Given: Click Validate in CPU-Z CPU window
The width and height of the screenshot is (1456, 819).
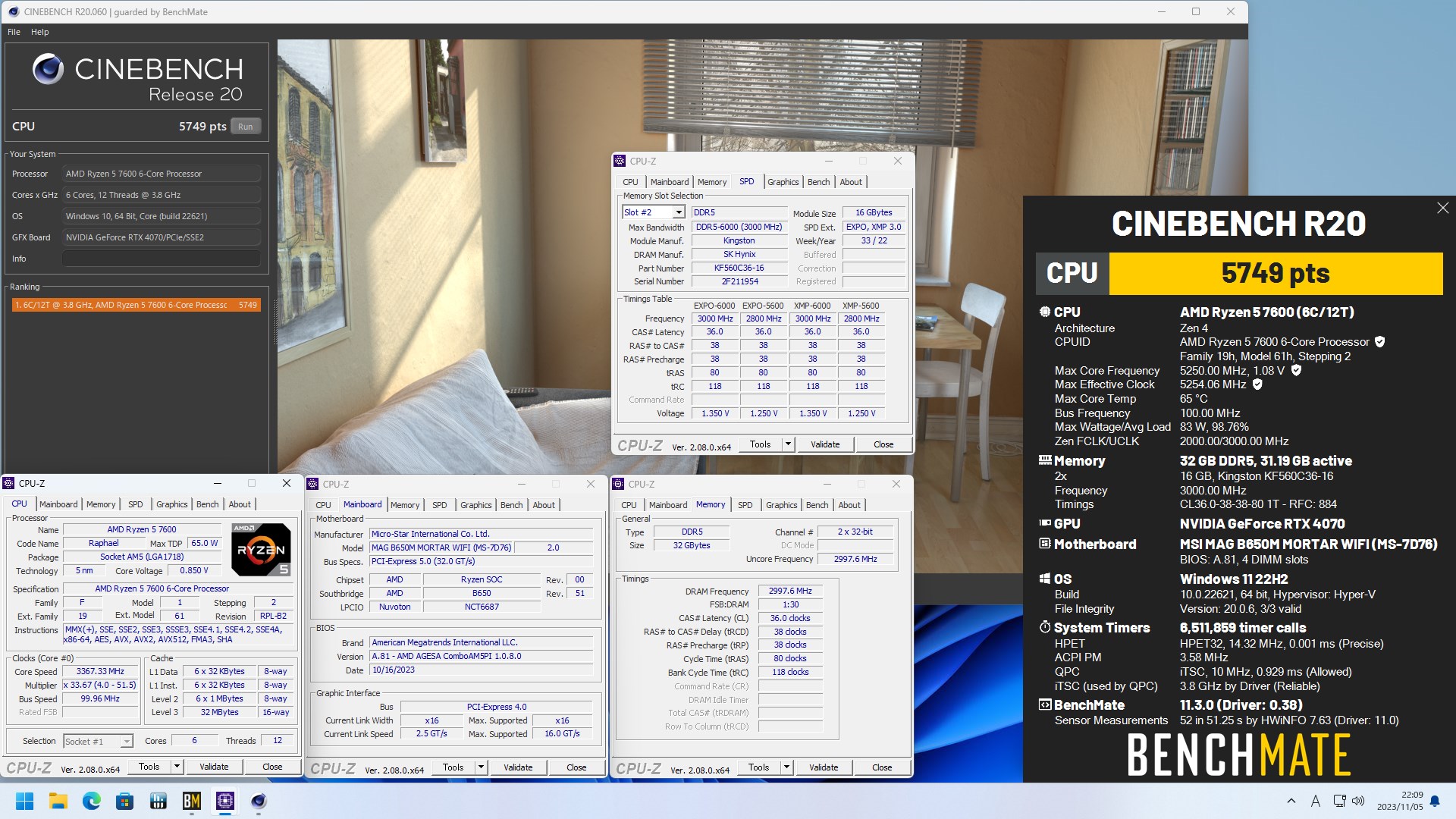Looking at the screenshot, I should [x=214, y=767].
